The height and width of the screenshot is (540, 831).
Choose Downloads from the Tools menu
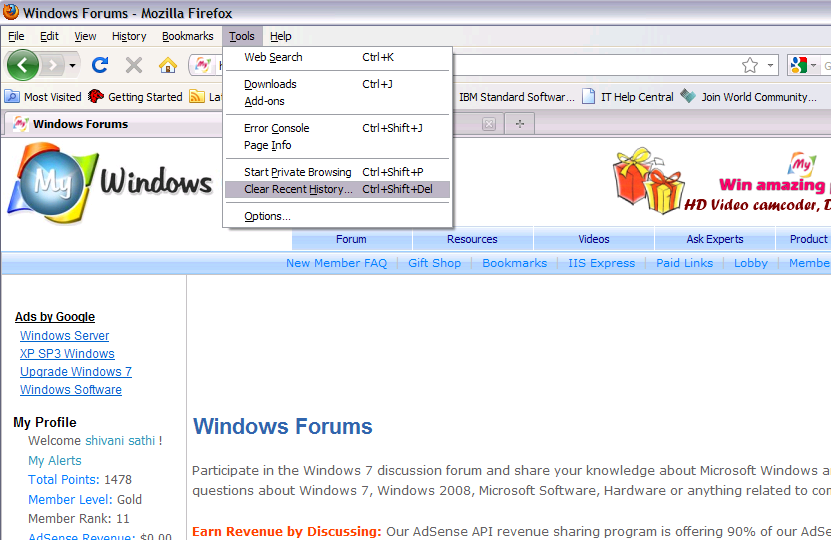coord(338,84)
